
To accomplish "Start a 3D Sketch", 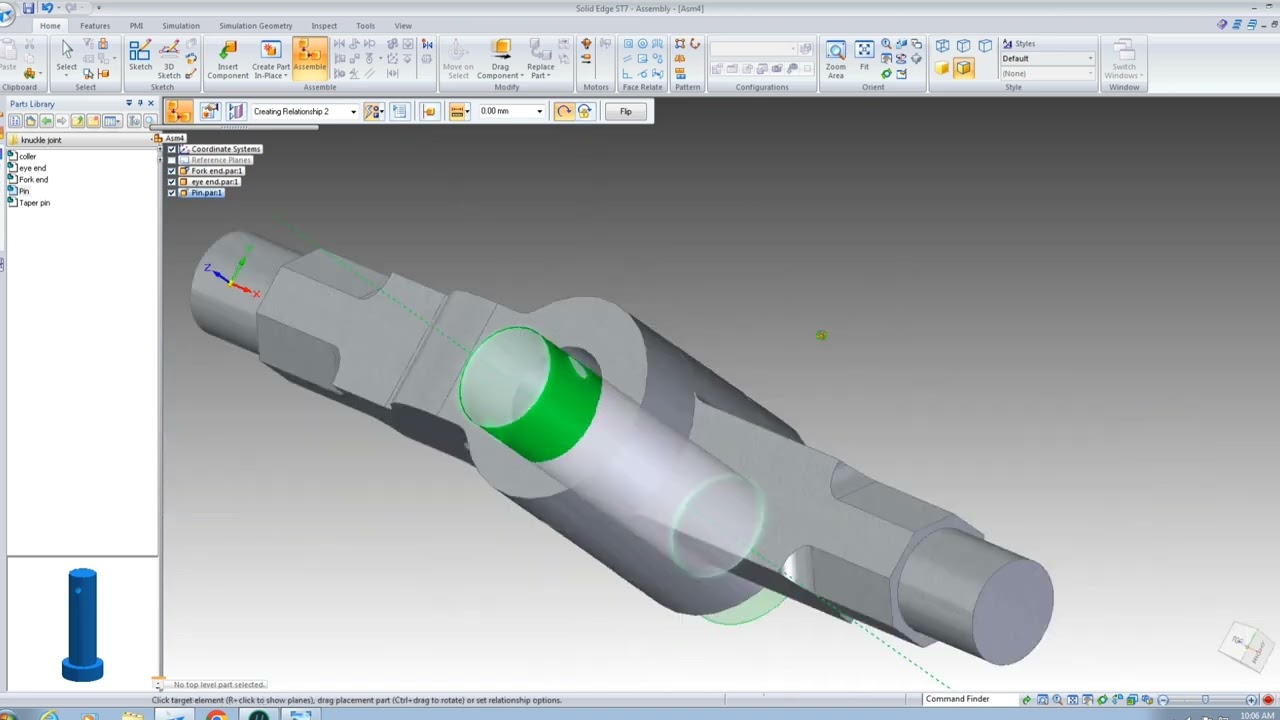I will [x=169, y=59].
